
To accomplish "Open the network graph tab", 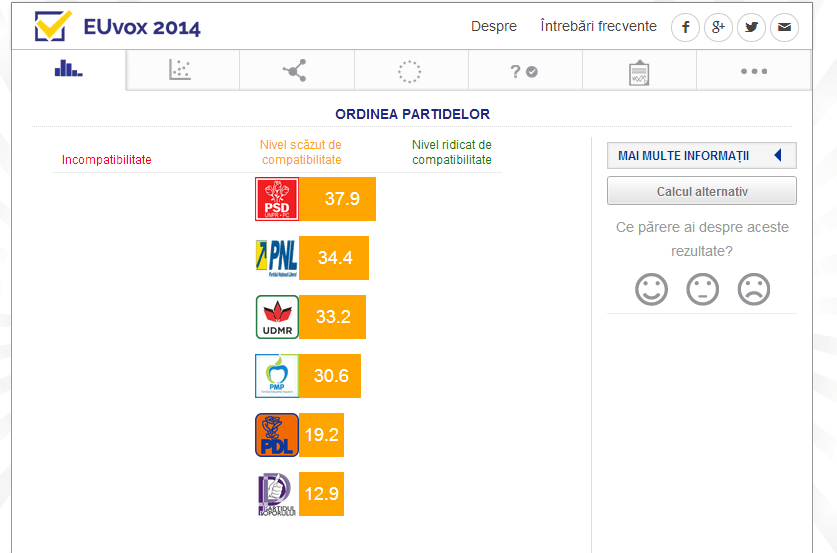I will (297, 70).
